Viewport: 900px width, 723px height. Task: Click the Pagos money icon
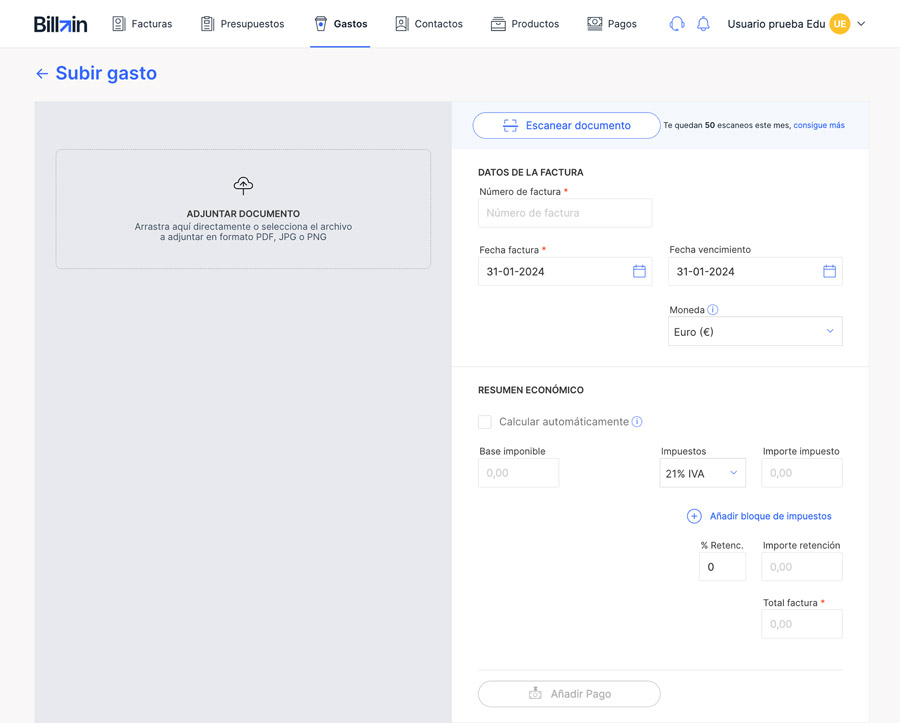click(x=595, y=24)
